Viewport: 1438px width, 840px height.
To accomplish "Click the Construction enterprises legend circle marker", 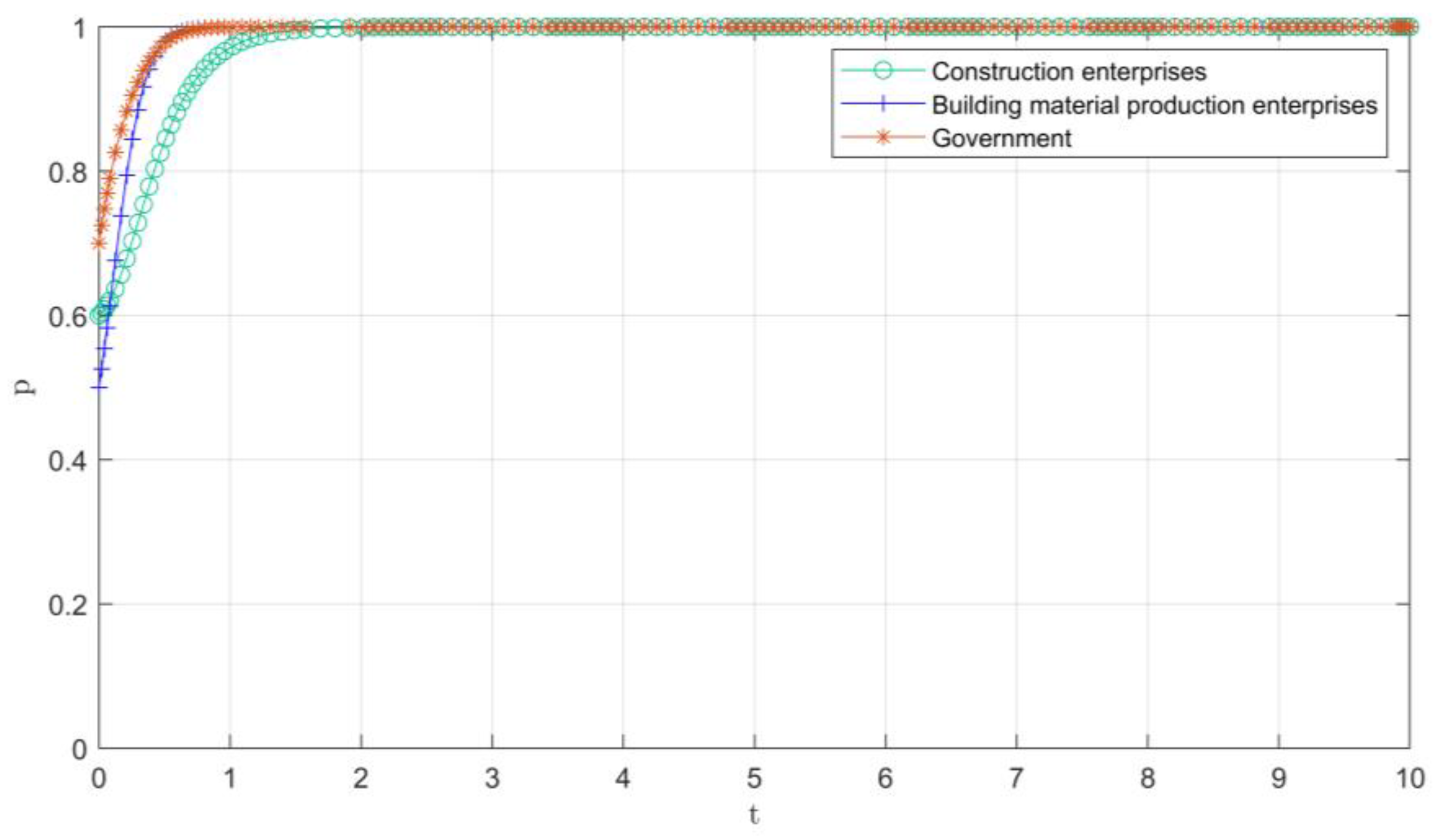I will tap(882, 71).
